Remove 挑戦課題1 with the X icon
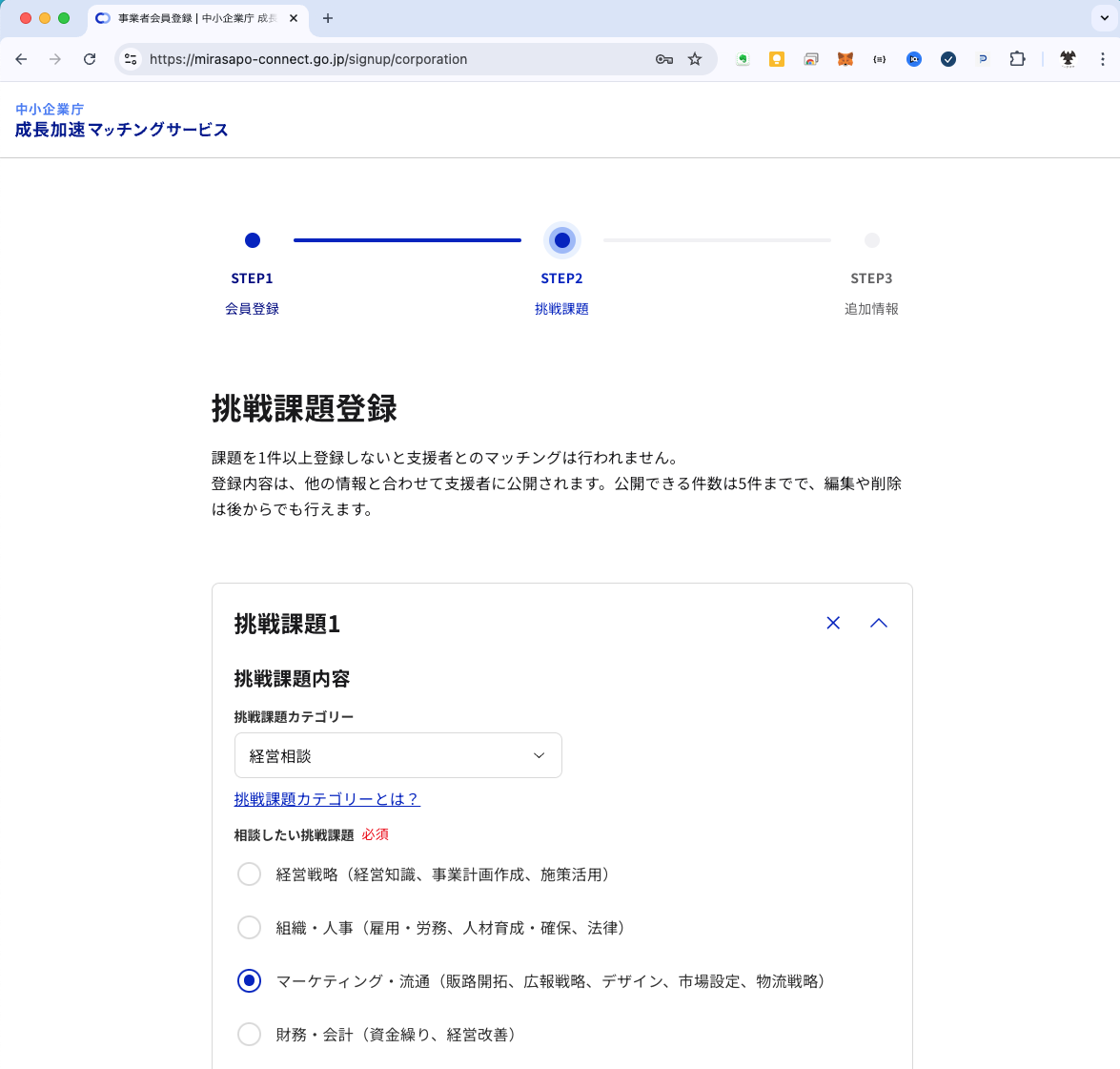Screen dimensions: 1120x1069 coord(833,623)
